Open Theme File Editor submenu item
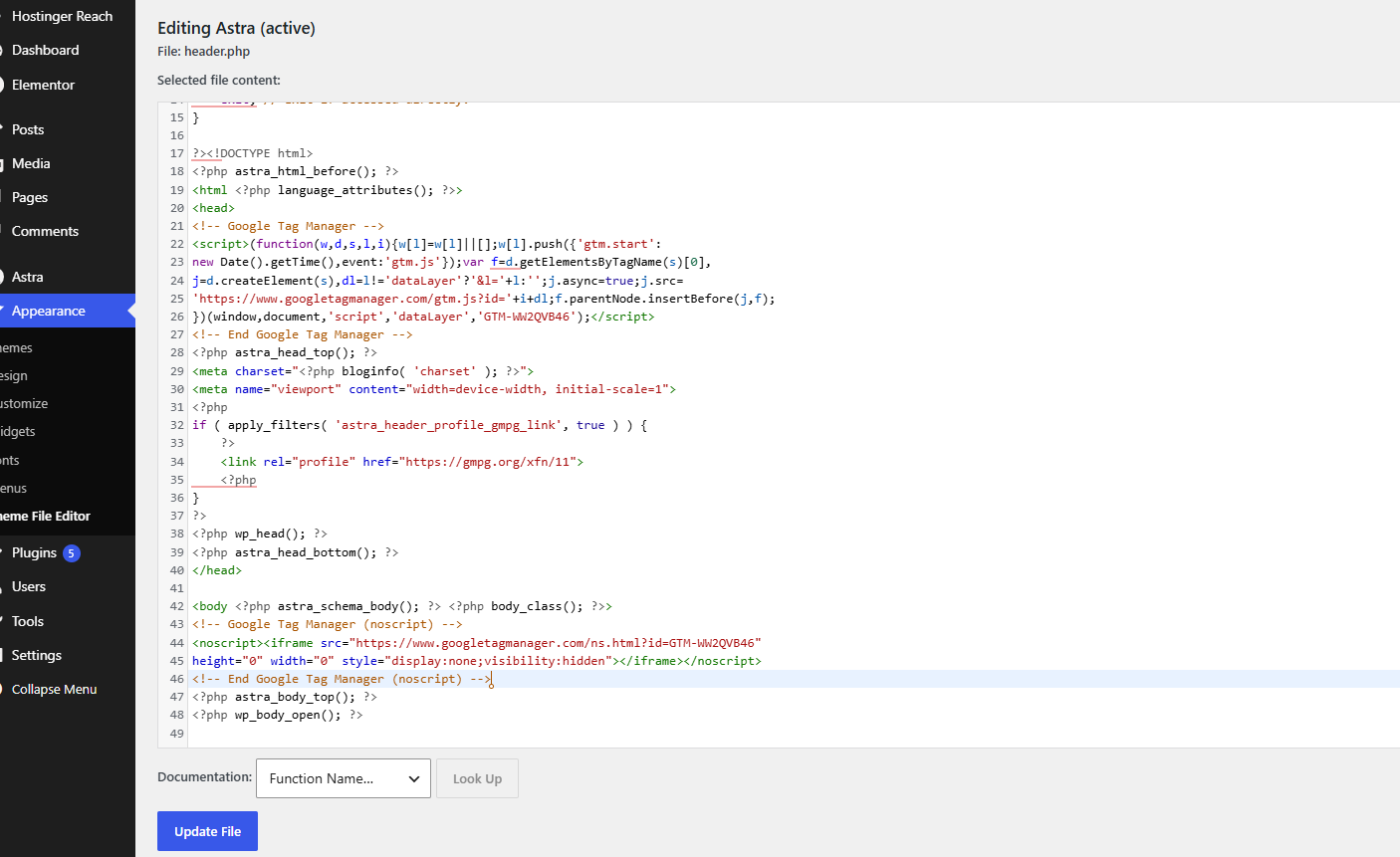 click(46, 516)
